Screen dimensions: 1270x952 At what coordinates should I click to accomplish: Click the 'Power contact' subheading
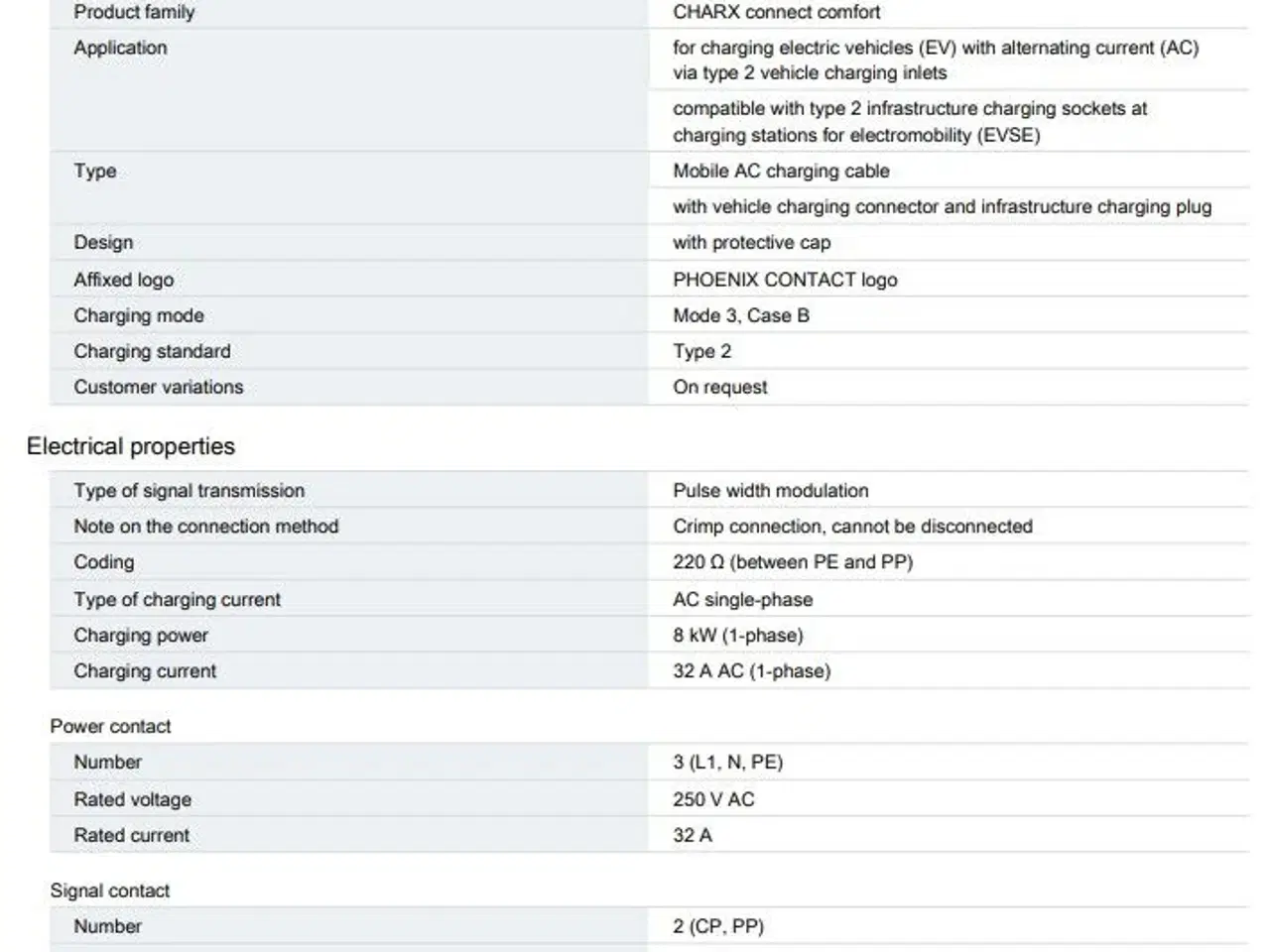pyautogui.click(x=110, y=726)
